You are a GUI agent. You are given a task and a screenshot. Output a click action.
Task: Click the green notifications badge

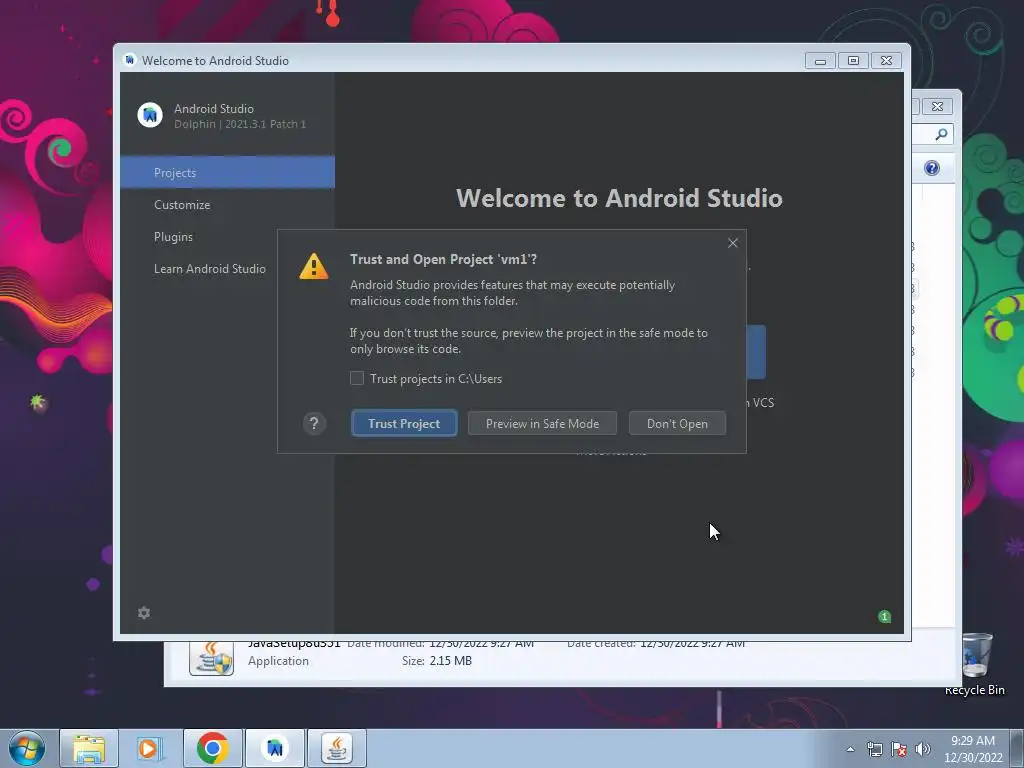coord(884,616)
